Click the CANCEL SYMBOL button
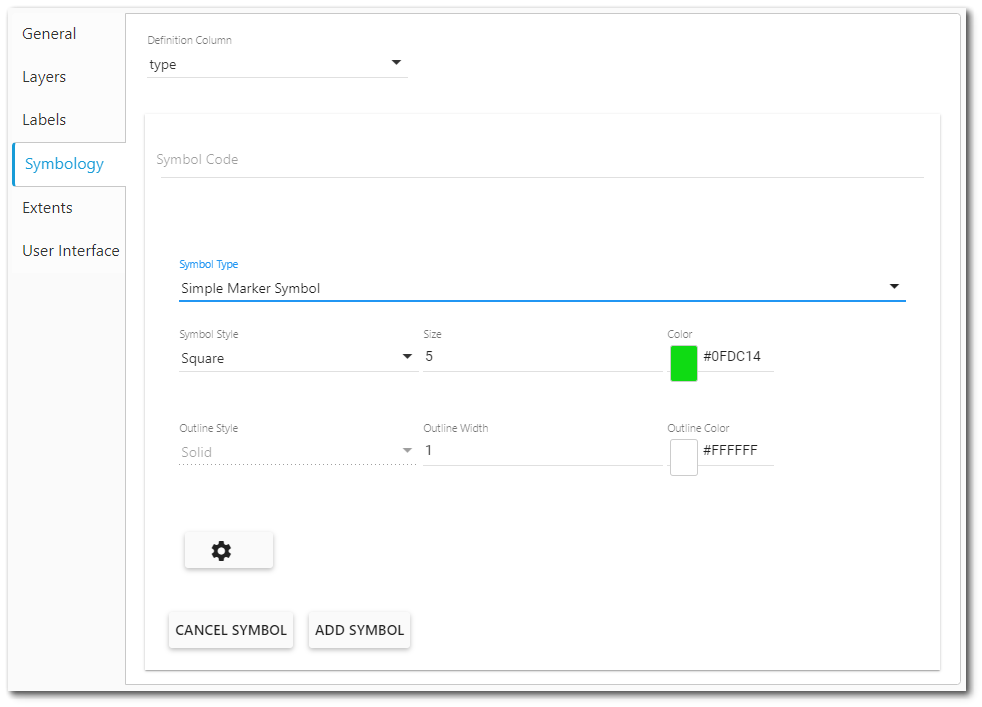The image size is (982, 707). 231,630
